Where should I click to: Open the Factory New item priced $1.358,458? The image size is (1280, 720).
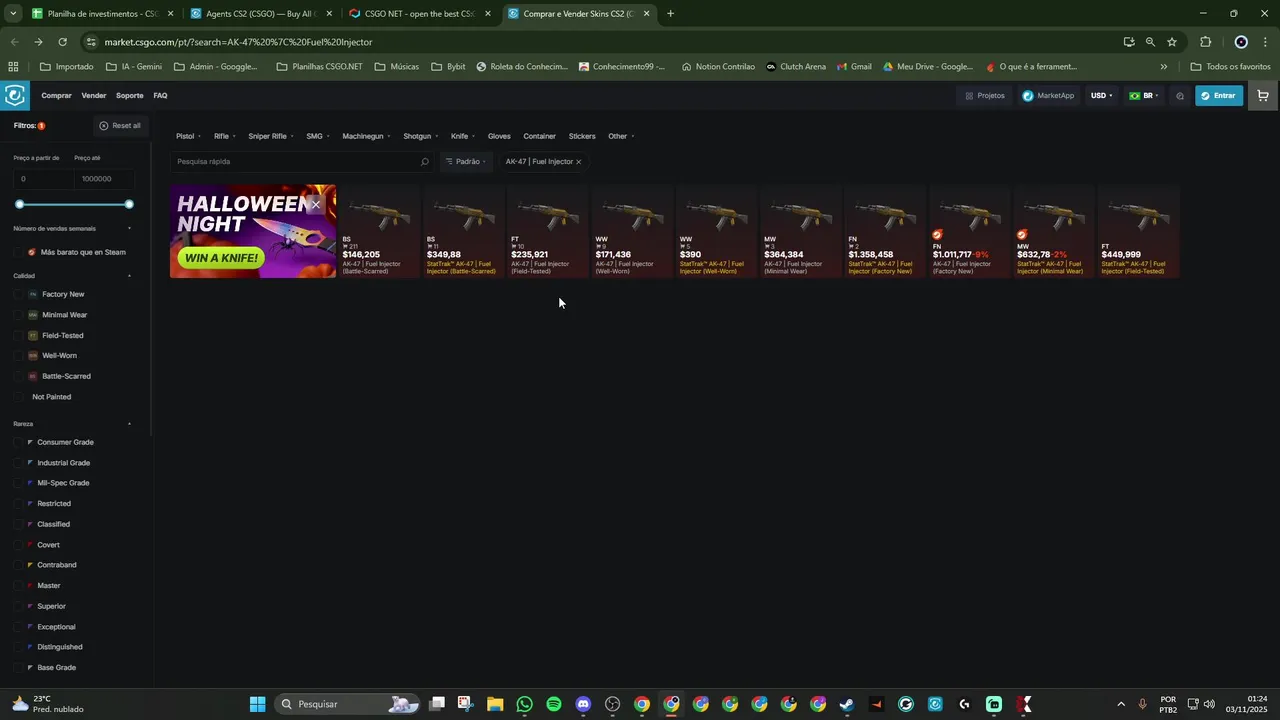click(x=885, y=231)
